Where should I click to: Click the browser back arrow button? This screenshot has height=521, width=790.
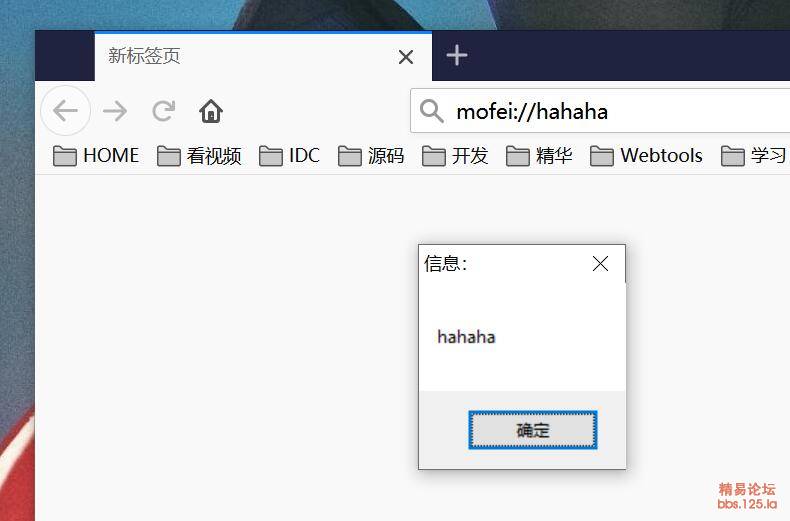pos(65,111)
